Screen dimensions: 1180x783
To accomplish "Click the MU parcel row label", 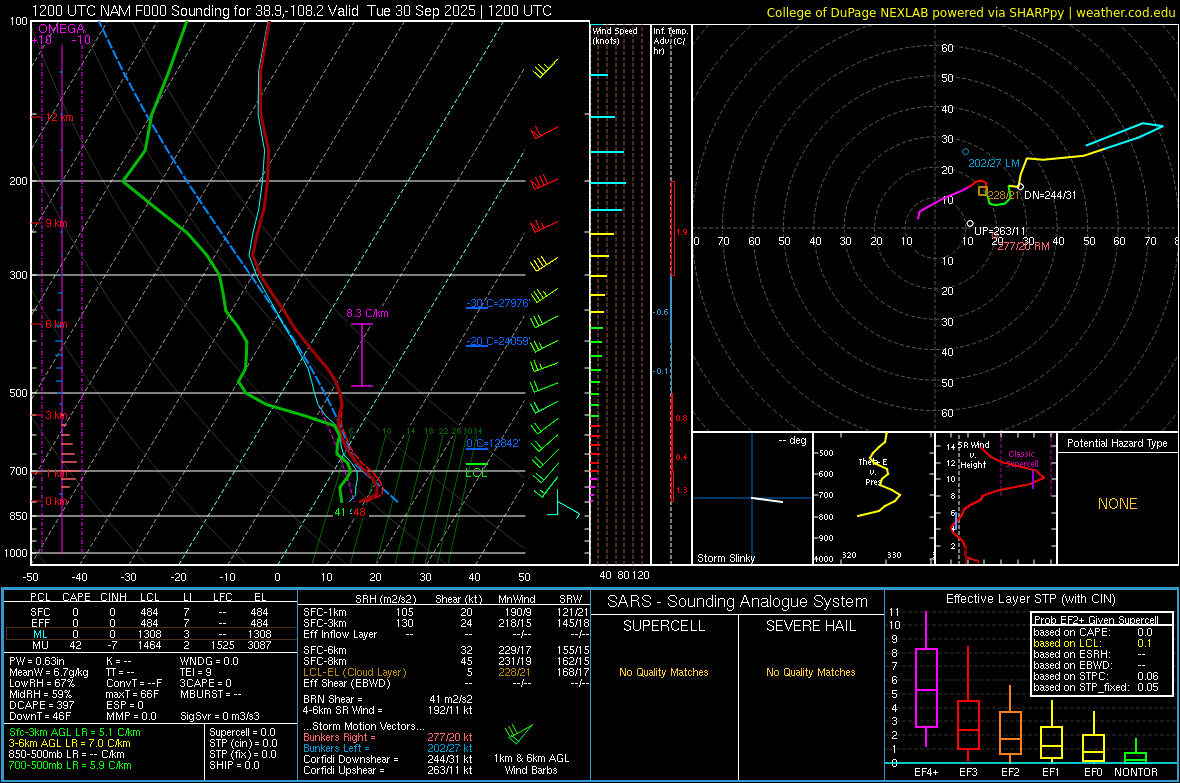I will click(41, 645).
